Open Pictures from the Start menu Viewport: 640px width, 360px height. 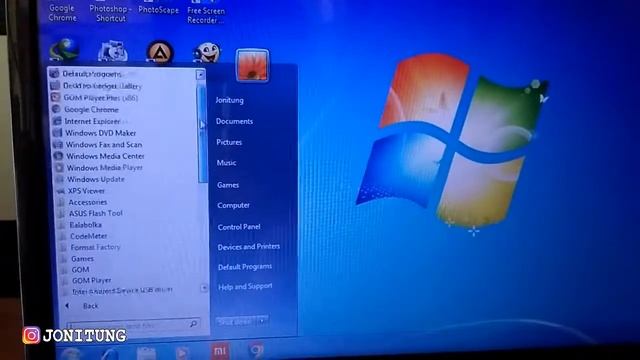(x=229, y=142)
